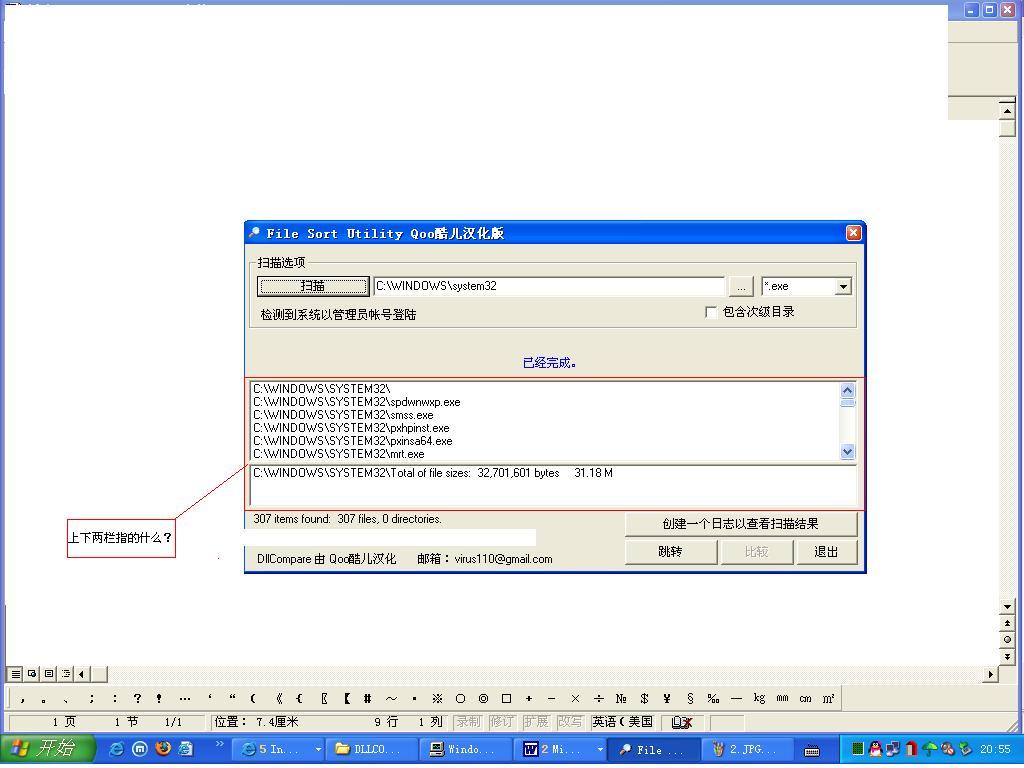Viewport: 1024px width, 768px height.
Task: Insert the ¥ yen symbol
Action: (667, 698)
